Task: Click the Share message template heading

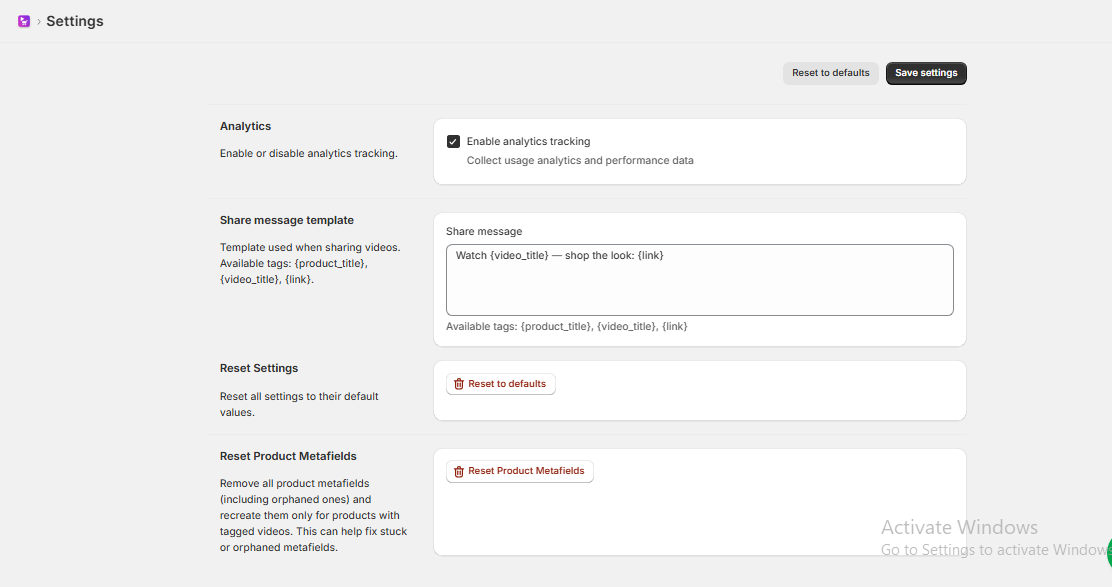Action: coord(287,220)
